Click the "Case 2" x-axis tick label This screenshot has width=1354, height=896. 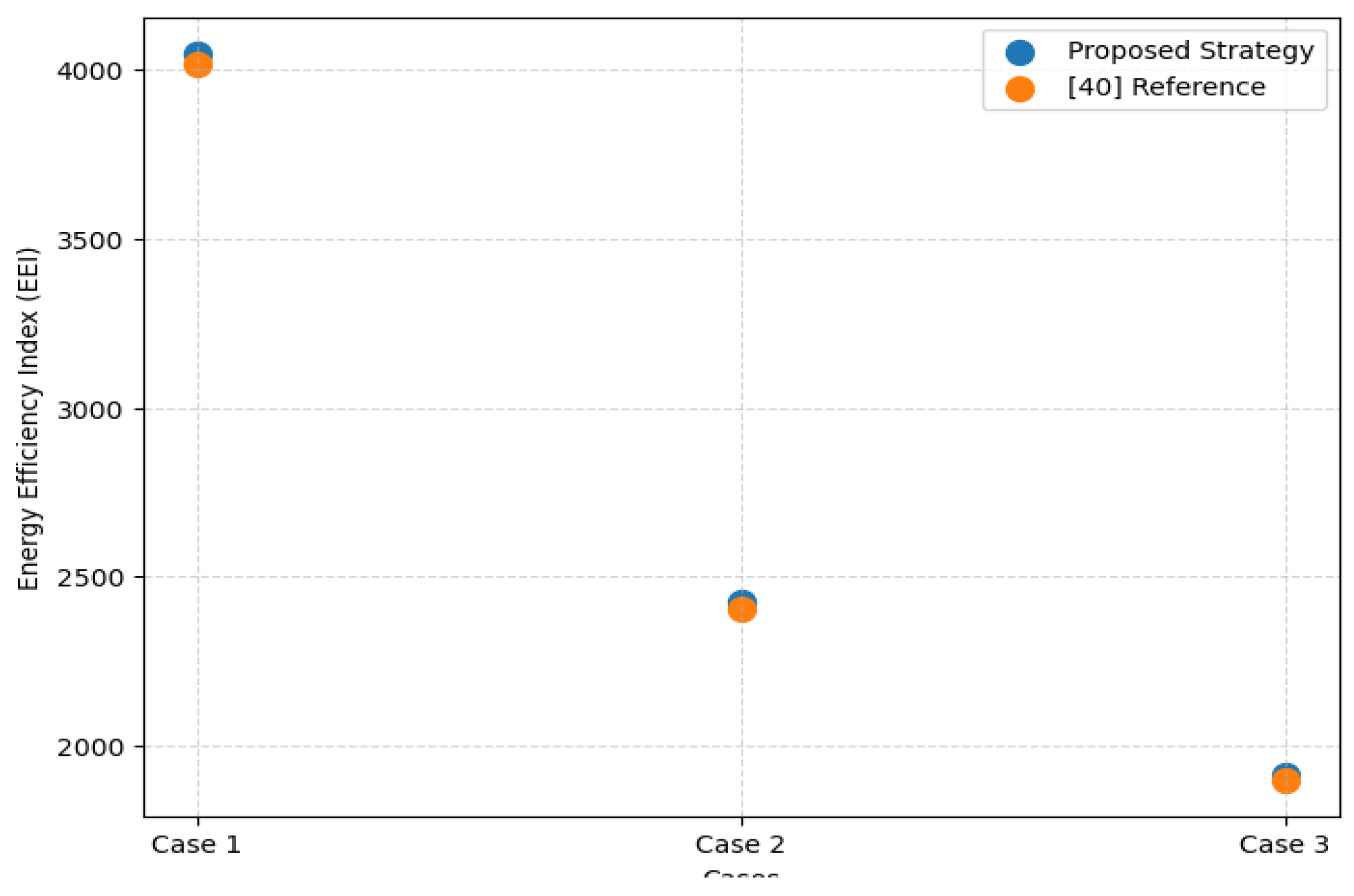click(739, 845)
